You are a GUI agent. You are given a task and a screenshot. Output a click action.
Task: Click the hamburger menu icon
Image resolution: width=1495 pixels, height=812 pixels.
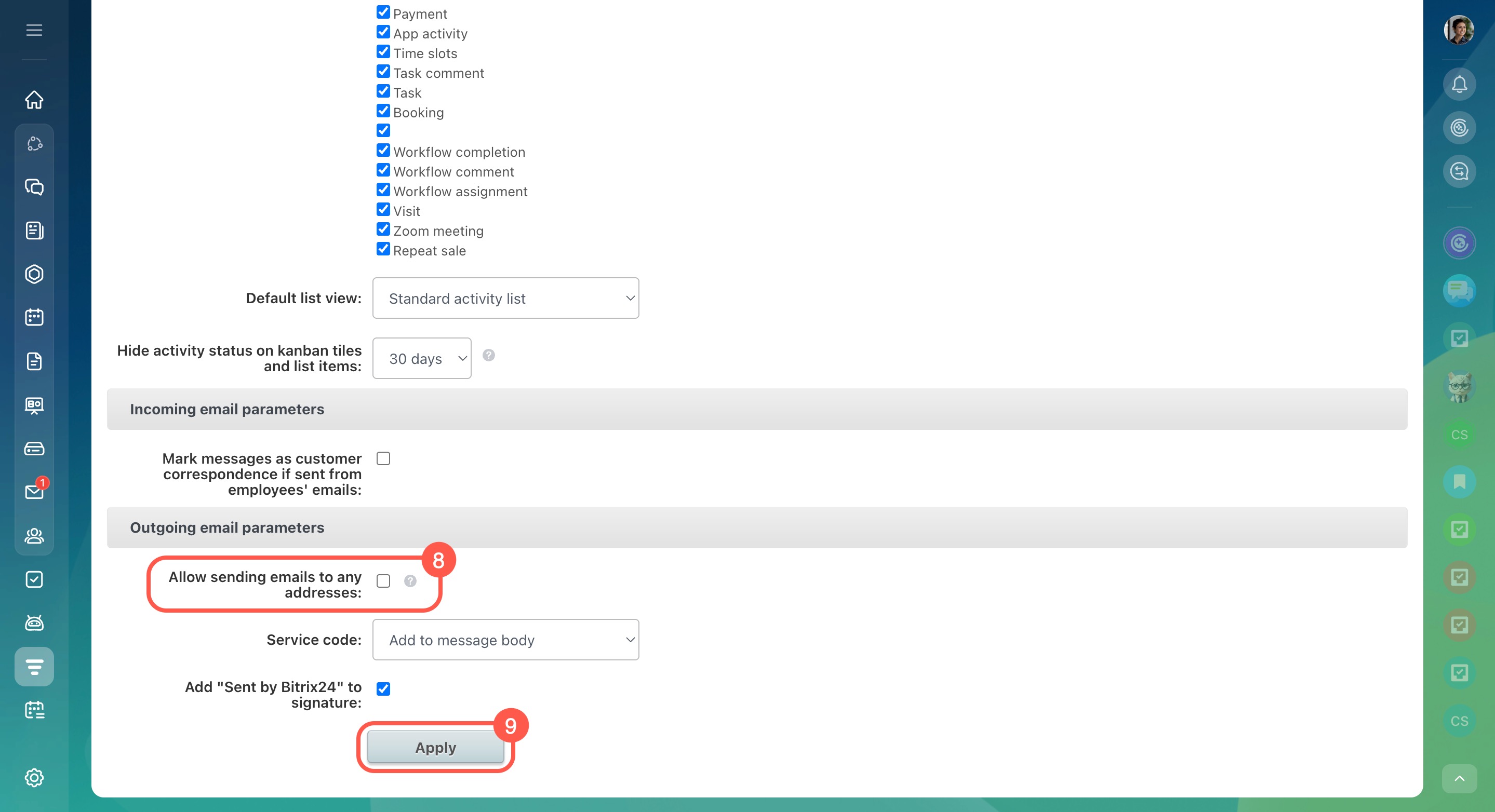pyautogui.click(x=34, y=30)
